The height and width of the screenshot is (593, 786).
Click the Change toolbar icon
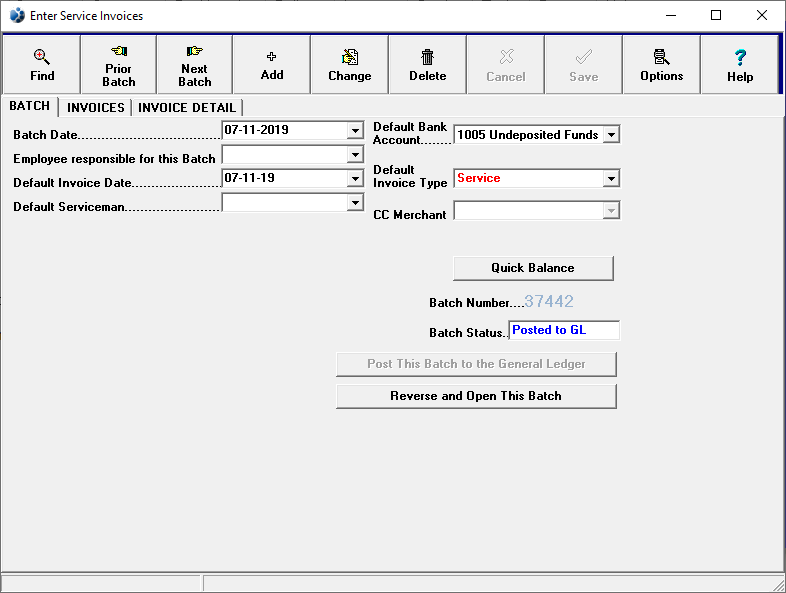349,57
